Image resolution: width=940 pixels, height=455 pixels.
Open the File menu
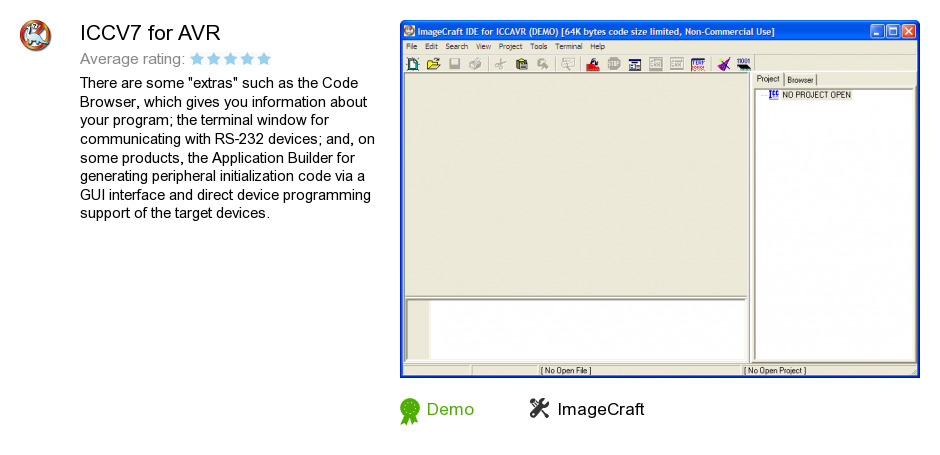click(411, 46)
